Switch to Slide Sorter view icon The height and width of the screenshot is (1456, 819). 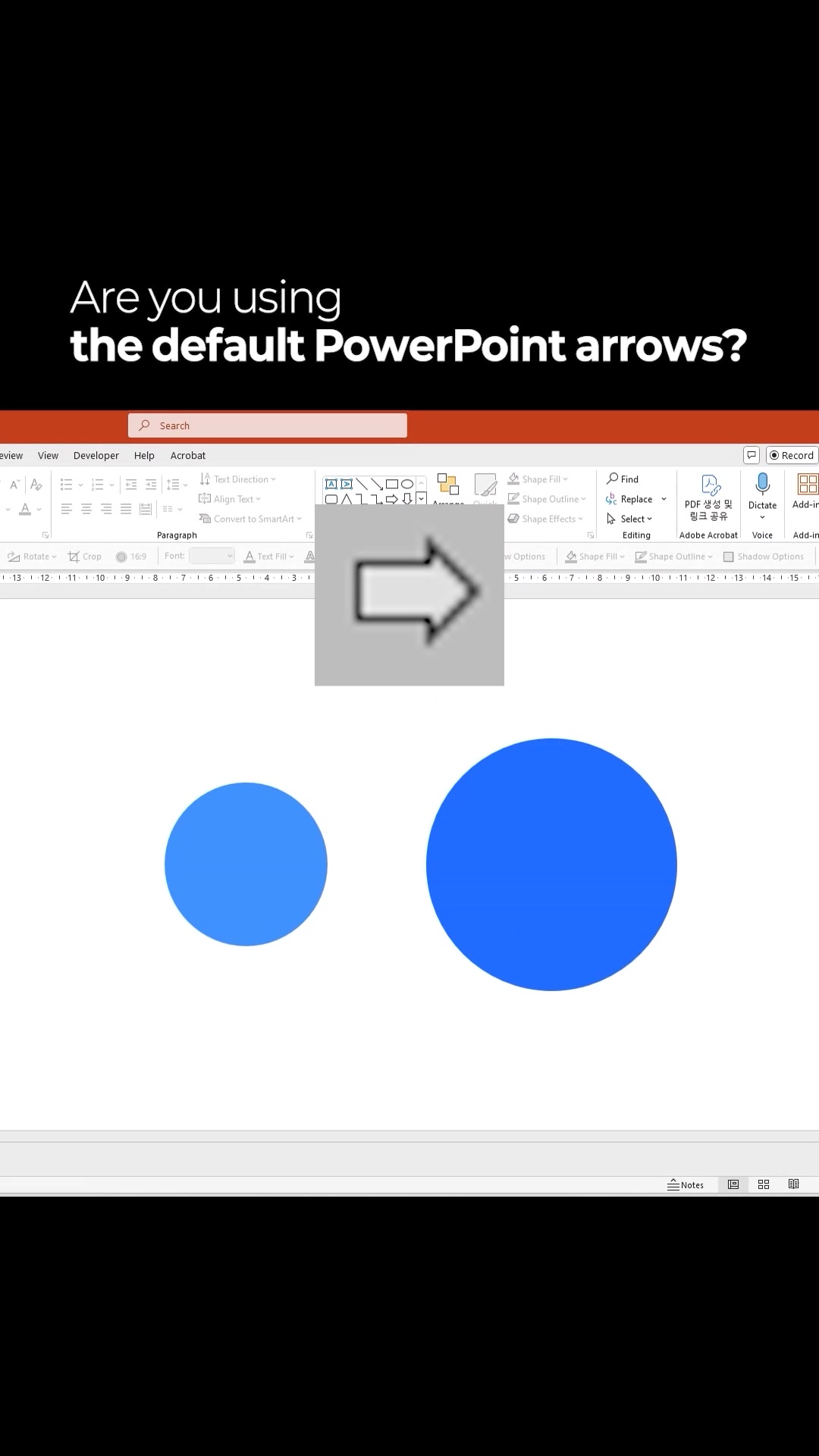(764, 1185)
